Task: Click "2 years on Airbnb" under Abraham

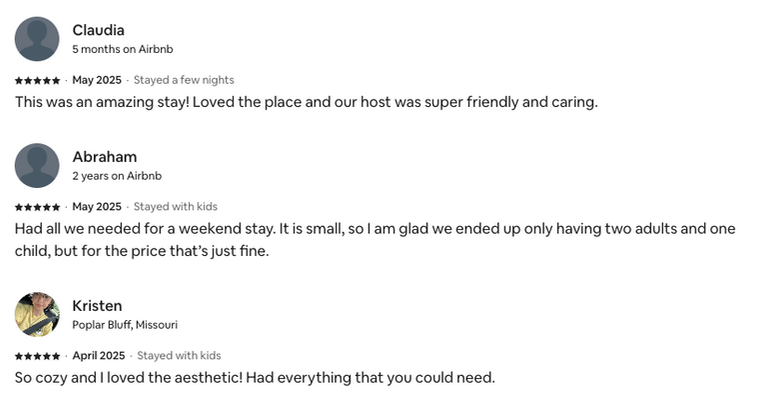Action: (x=116, y=176)
